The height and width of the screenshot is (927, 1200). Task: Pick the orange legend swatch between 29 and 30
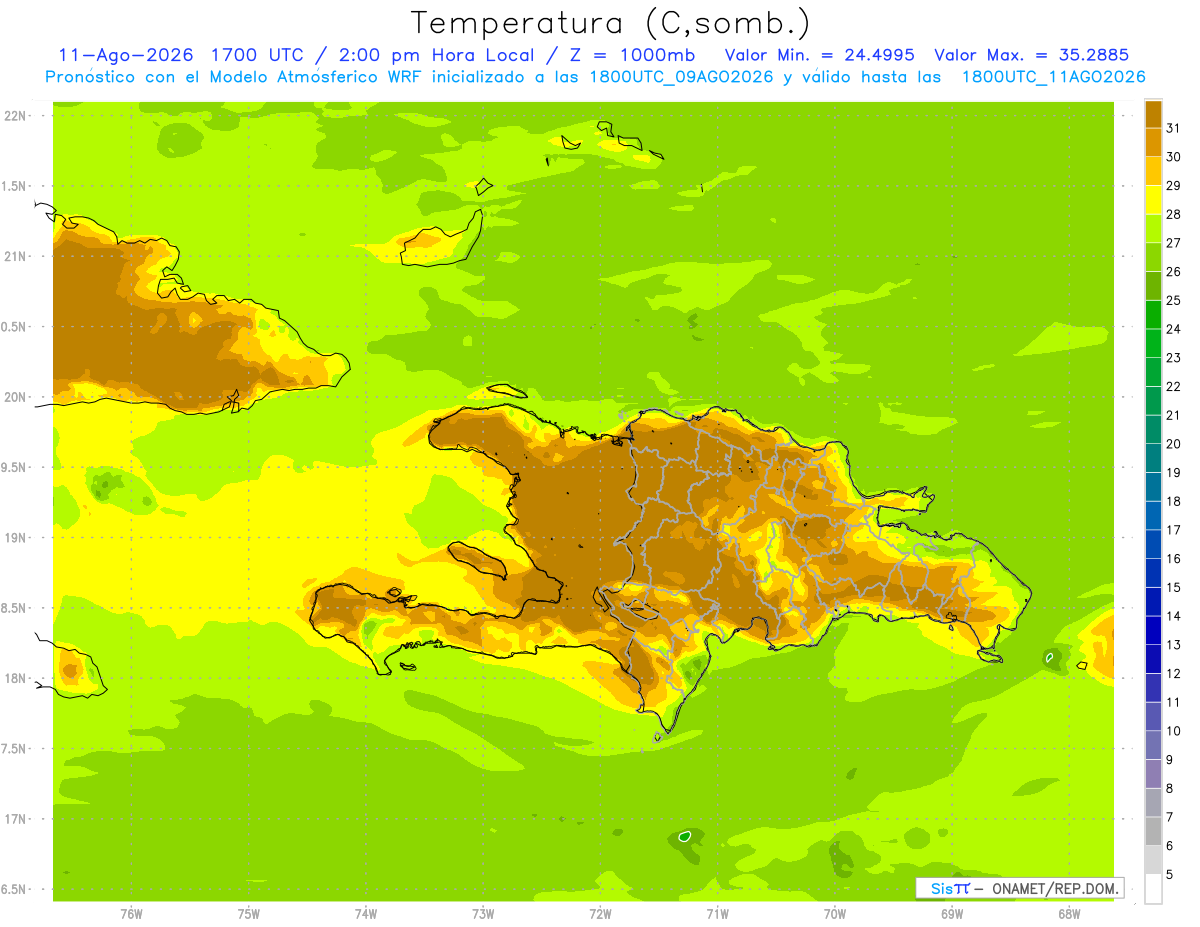click(x=1153, y=171)
